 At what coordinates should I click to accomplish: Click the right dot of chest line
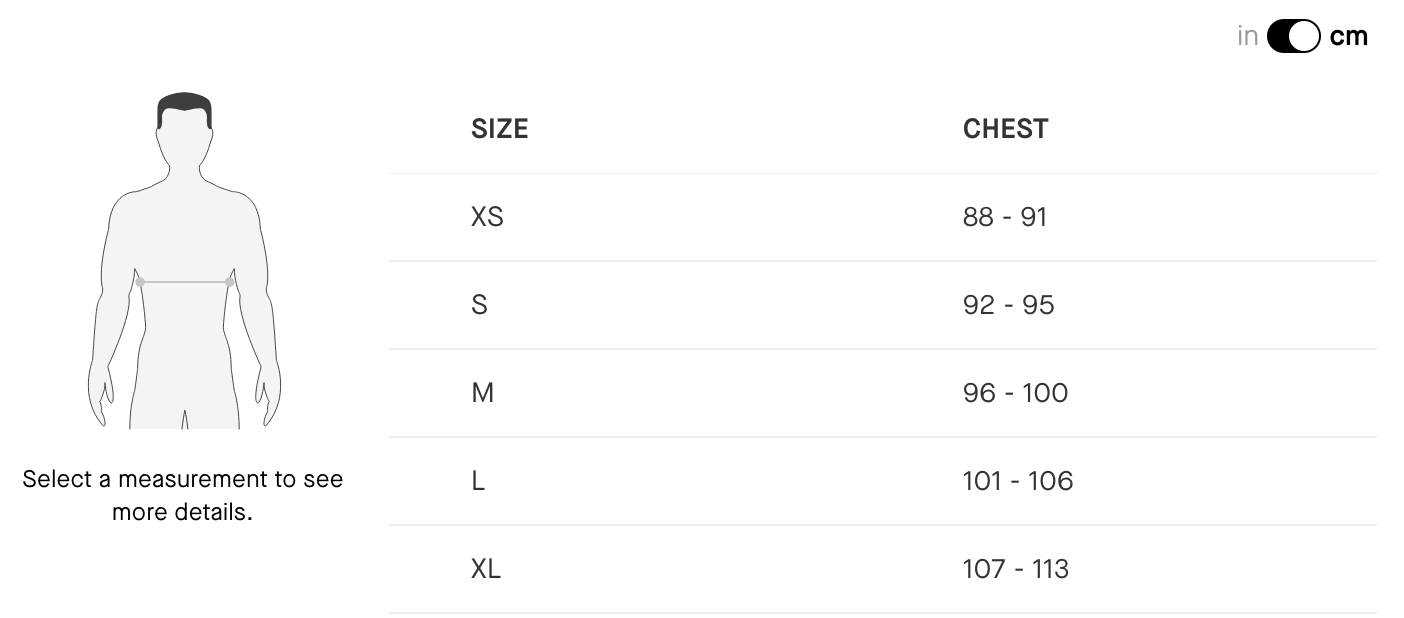(230, 282)
